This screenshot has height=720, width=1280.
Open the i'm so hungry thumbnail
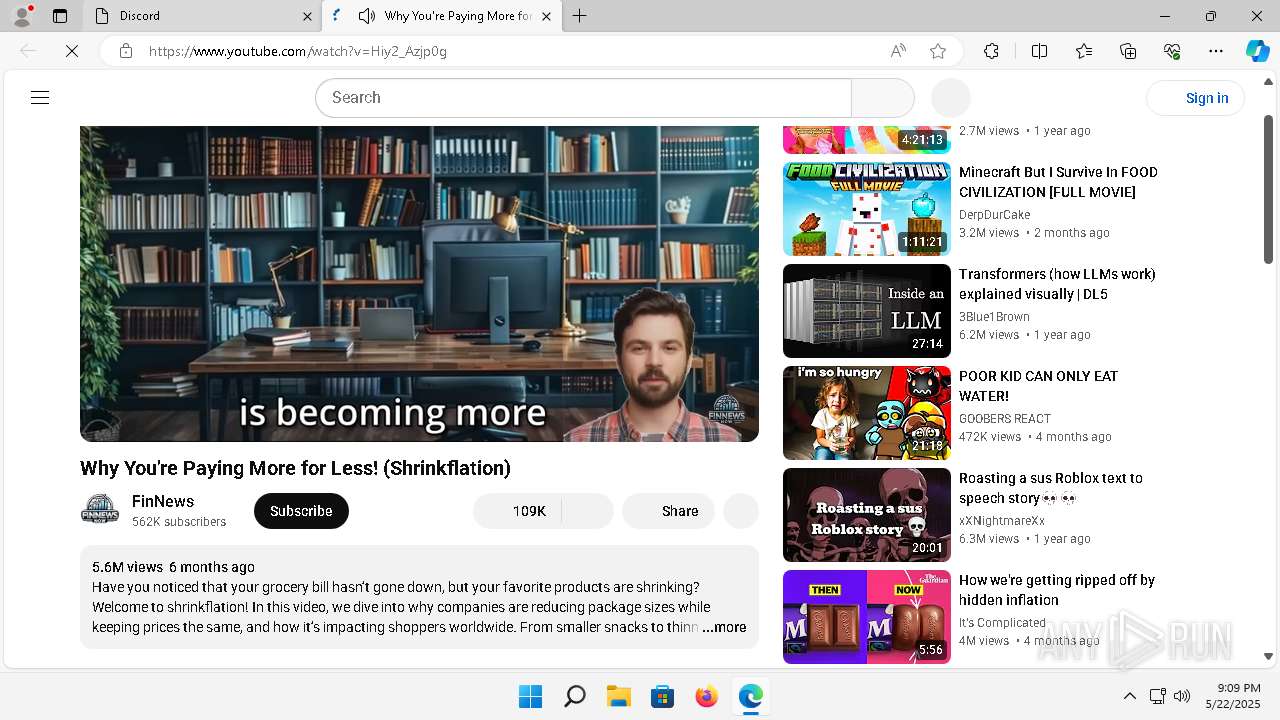click(x=867, y=413)
